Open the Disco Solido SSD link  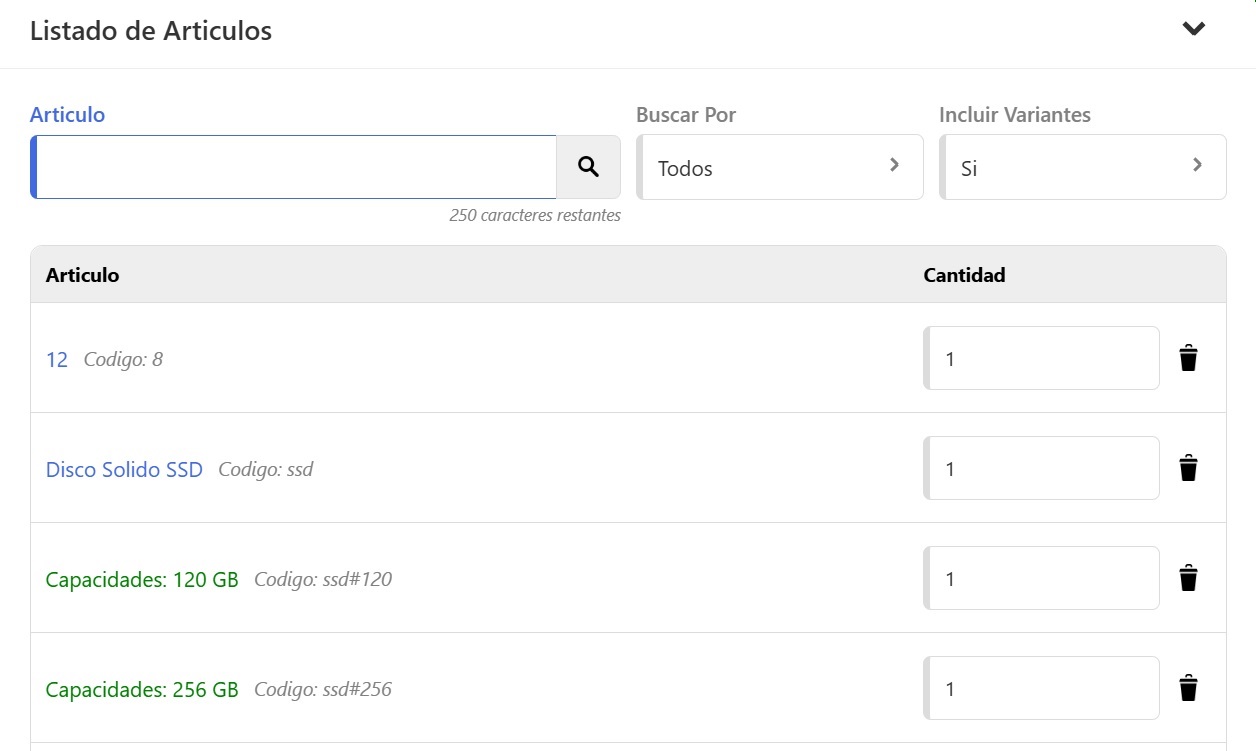pyautogui.click(x=124, y=469)
